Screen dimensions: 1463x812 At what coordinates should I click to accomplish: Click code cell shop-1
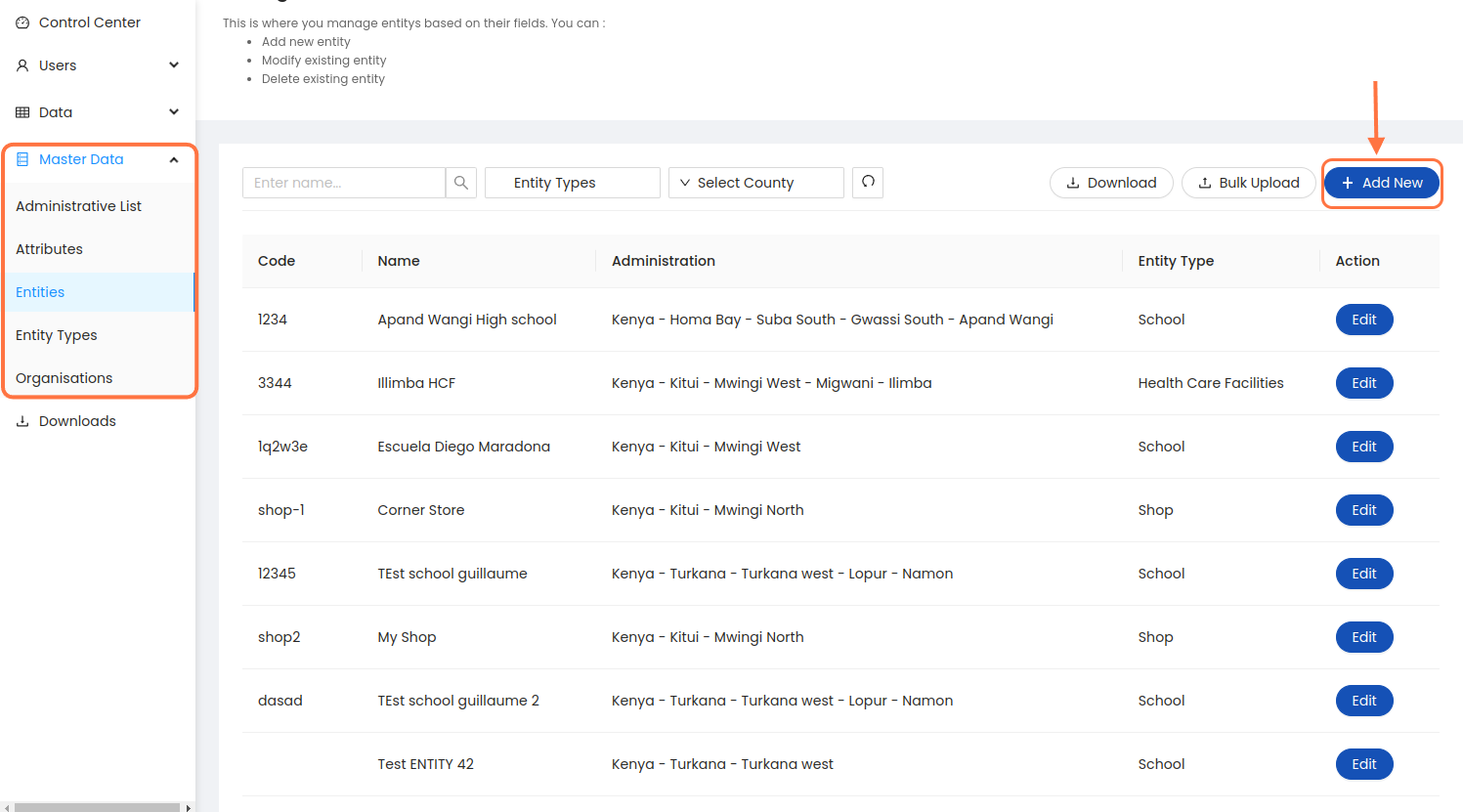pyautogui.click(x=281, y=510)
